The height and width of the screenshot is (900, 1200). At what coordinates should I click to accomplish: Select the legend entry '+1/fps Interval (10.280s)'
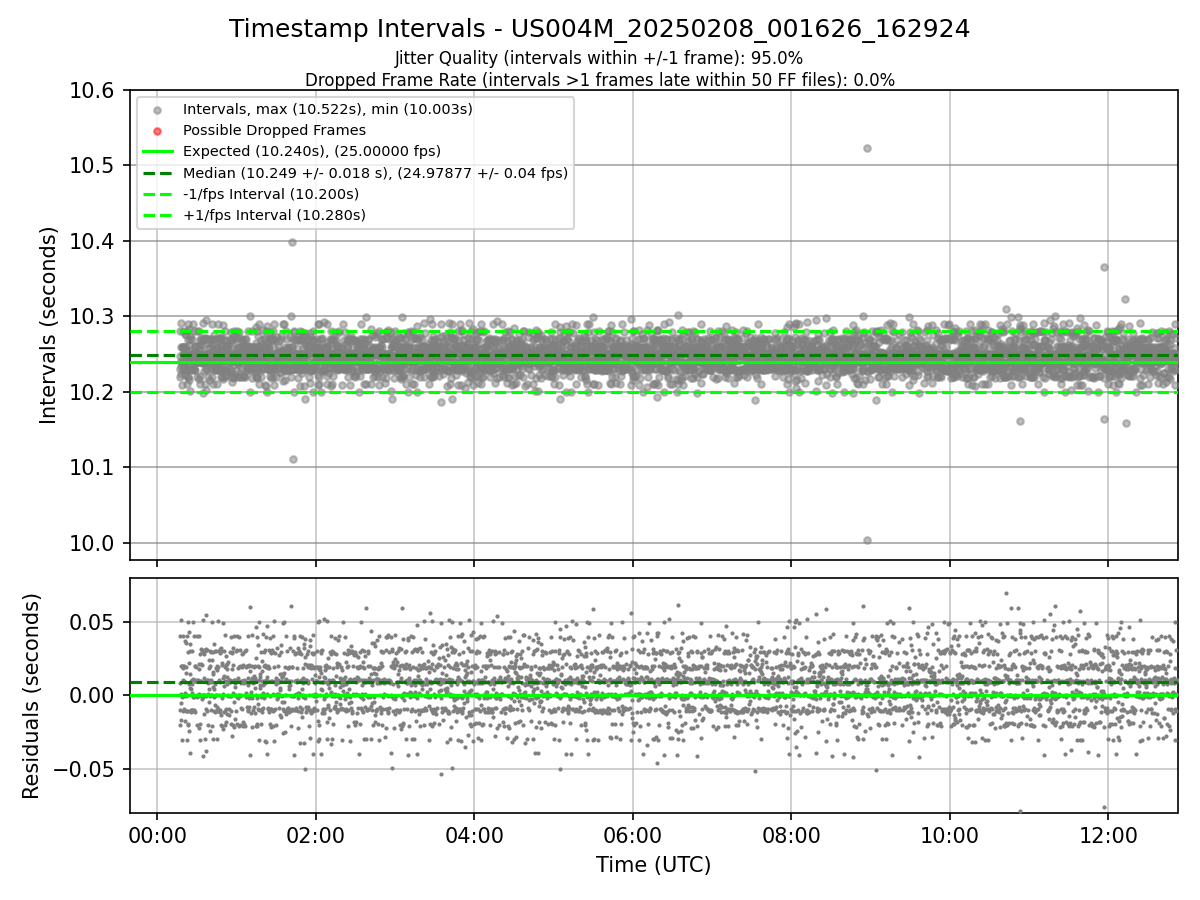[x=274, y=215]
